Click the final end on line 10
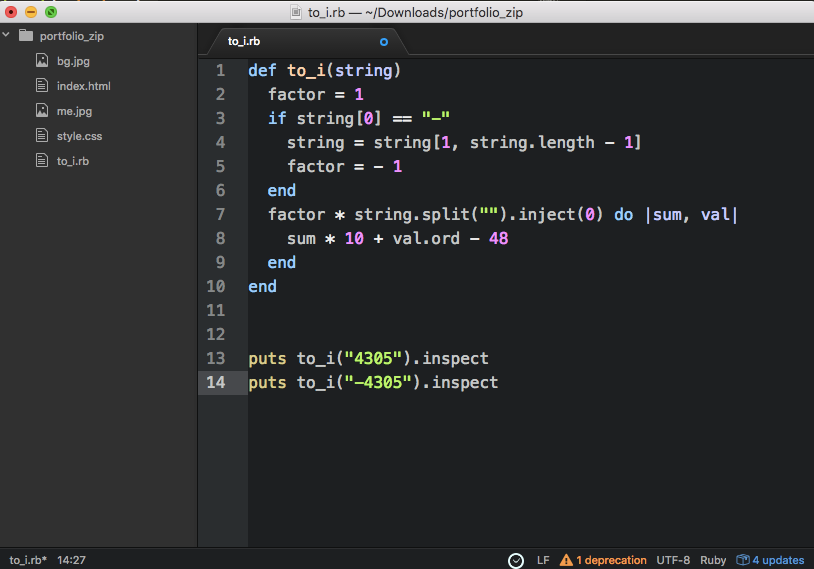The height and width of the screenshot is (569, 814). pos(262,287)
